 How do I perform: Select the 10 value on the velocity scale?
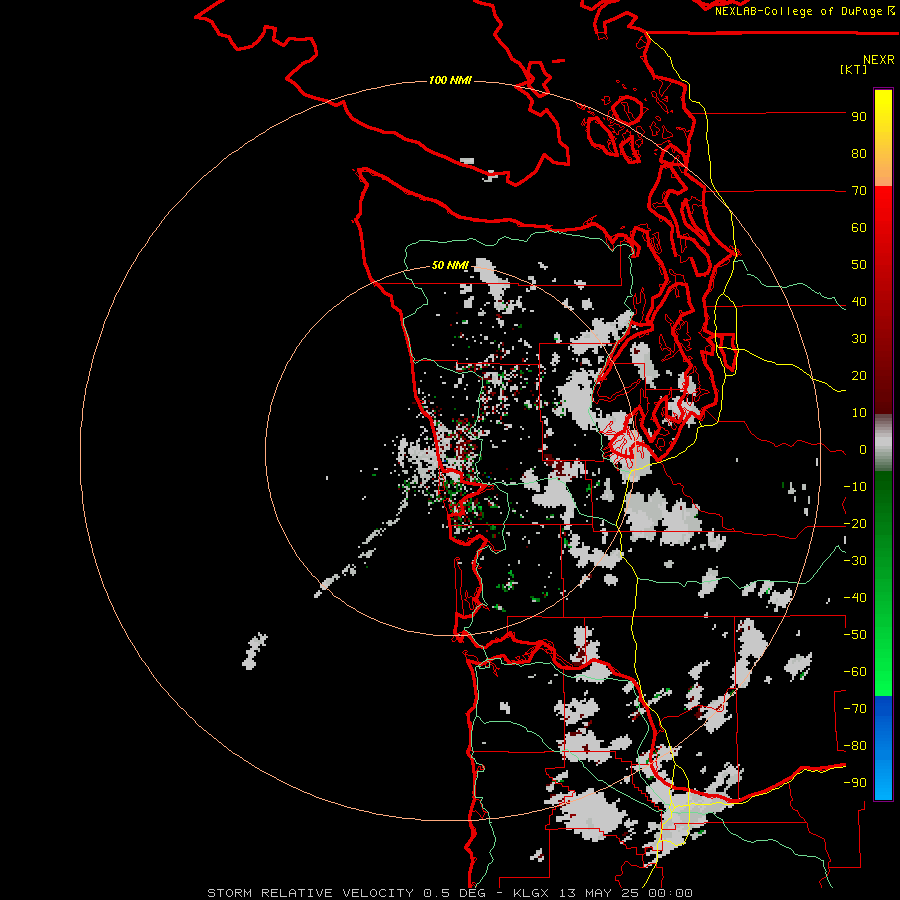(859, 413)
